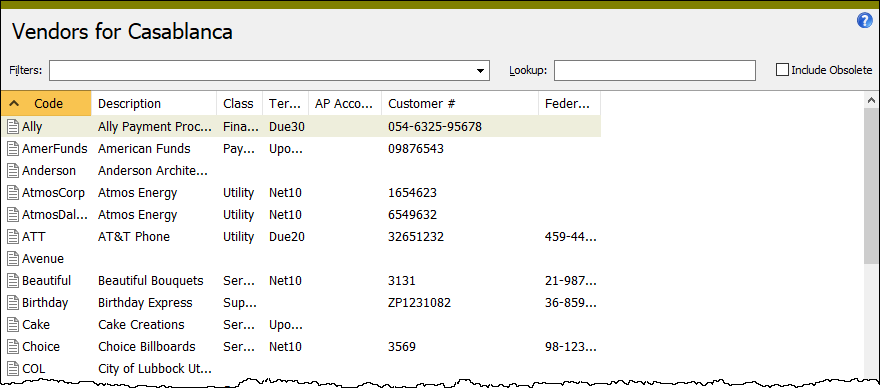Click customer number 1654623
The height and width of the screenshot is (388, 880).
click(x=412, y=193)
